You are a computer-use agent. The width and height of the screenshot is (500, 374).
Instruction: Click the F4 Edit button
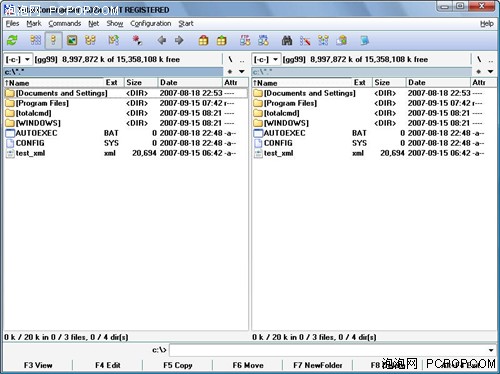[107, 365]
